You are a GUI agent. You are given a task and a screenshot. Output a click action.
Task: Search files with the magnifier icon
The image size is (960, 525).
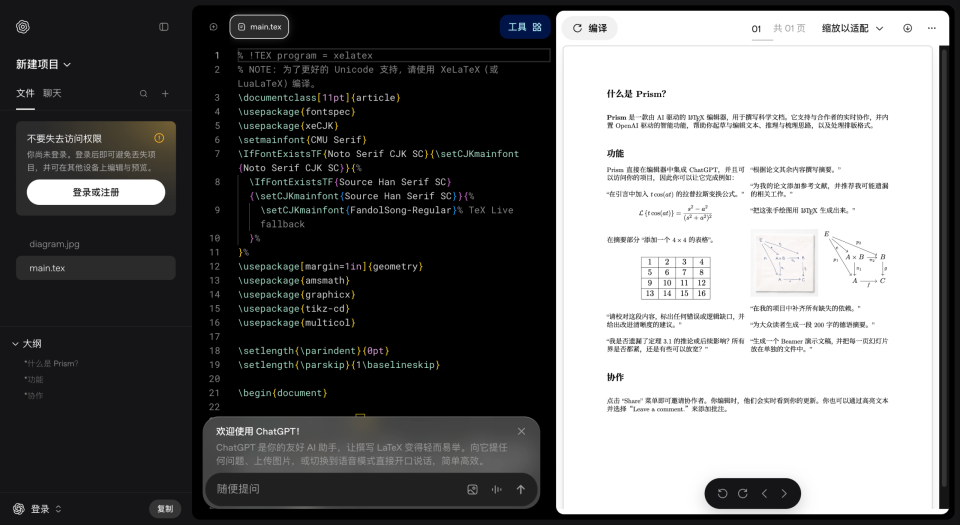(143, 94)
